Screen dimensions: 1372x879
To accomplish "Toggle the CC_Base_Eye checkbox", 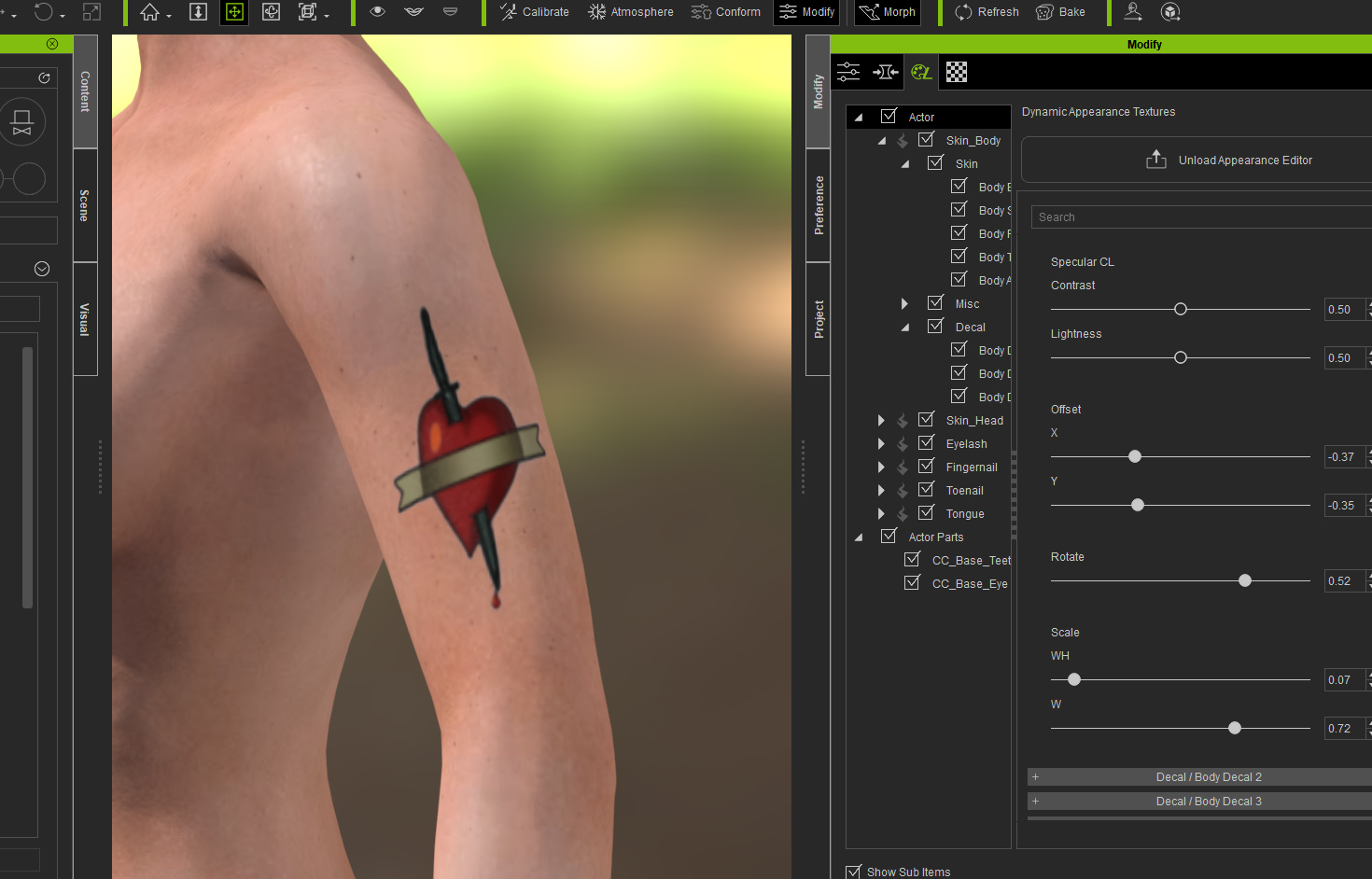I will [x=912, y=582].
